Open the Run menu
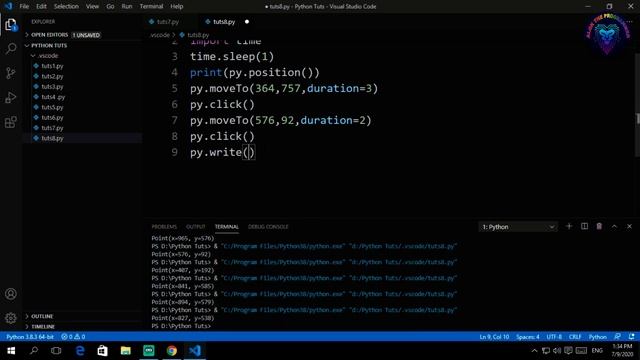 (127, 7)
